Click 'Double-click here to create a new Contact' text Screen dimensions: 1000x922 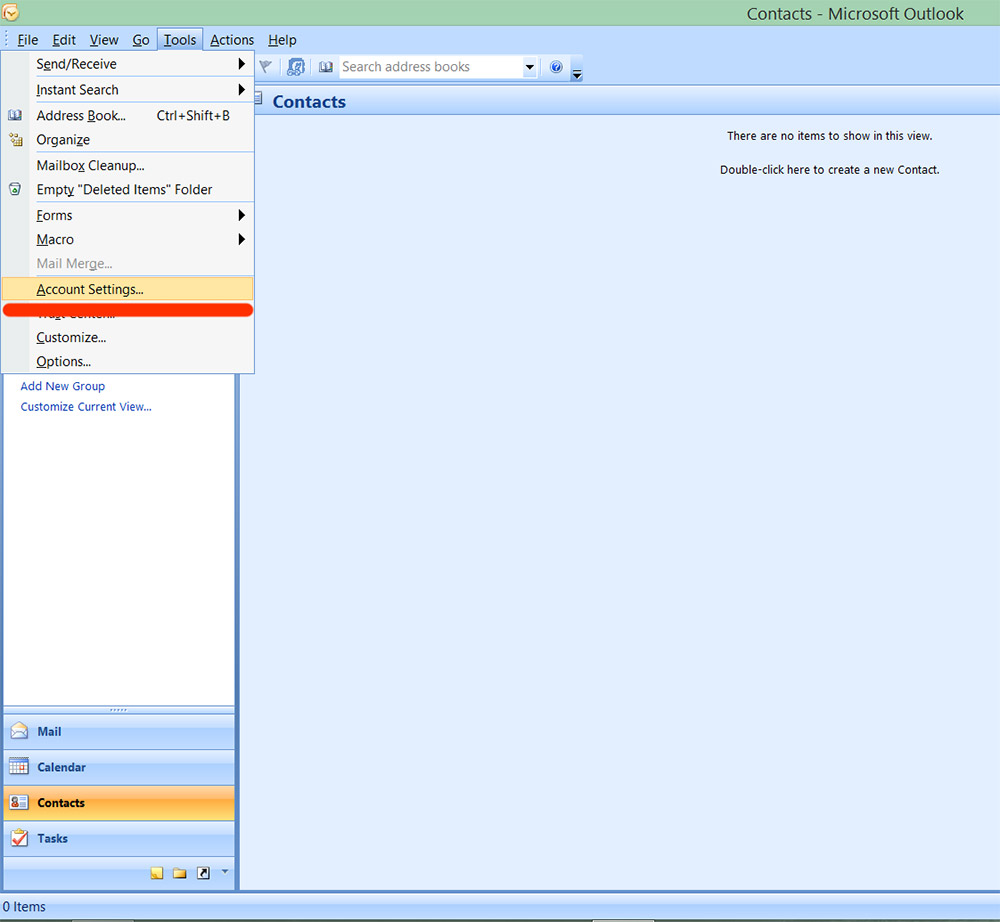click(x=829, y=170)
